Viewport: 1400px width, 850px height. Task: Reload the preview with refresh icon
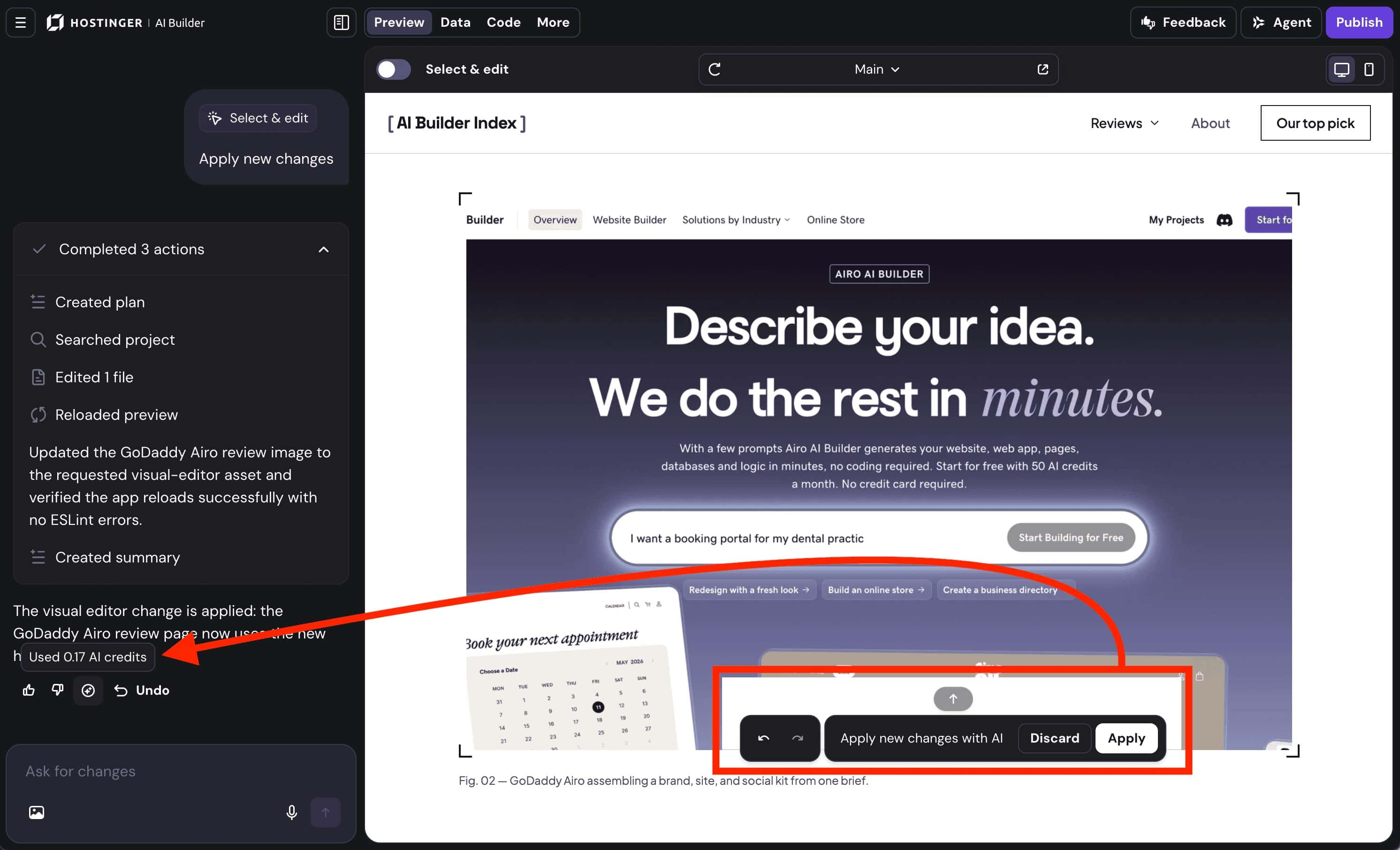pyautogui.click(x=714, y=69)
